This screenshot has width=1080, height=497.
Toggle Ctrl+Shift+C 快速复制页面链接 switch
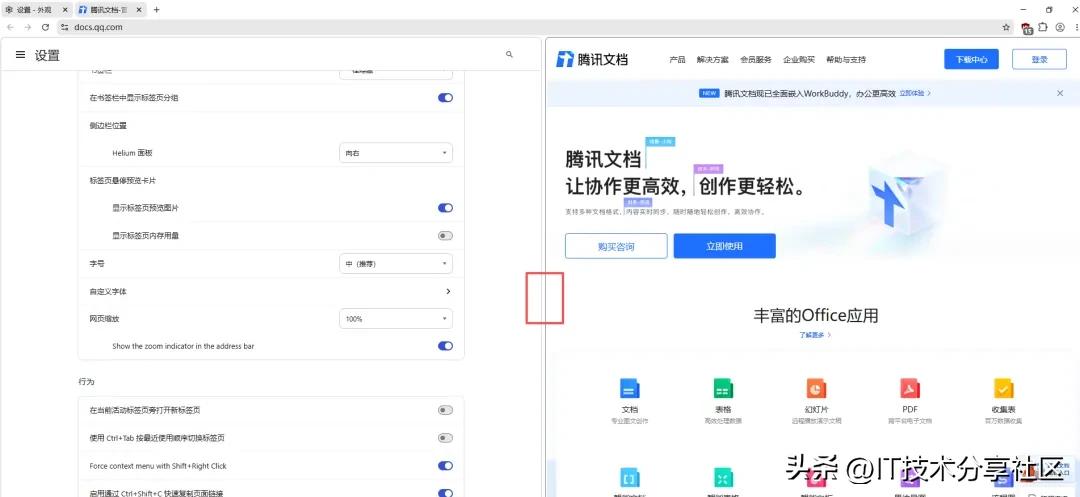[446, 493]
